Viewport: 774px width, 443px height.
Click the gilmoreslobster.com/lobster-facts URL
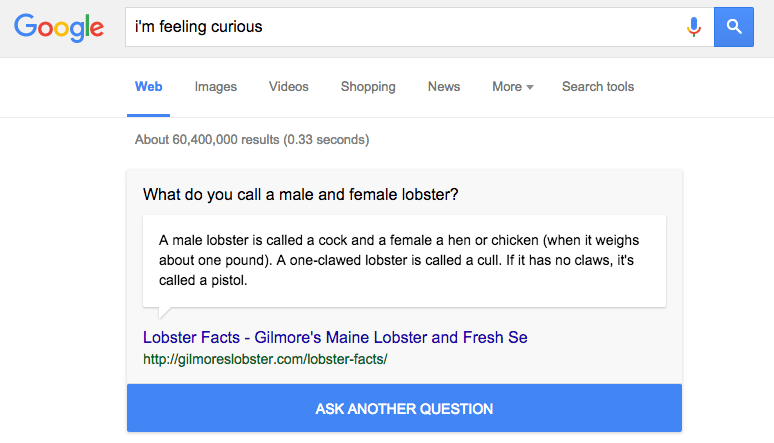[x=265, y=359]
